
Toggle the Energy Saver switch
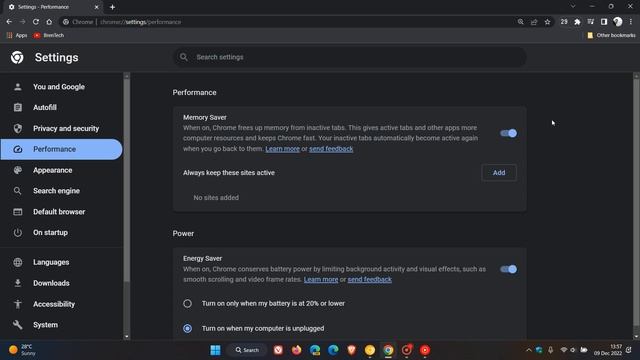509,269
